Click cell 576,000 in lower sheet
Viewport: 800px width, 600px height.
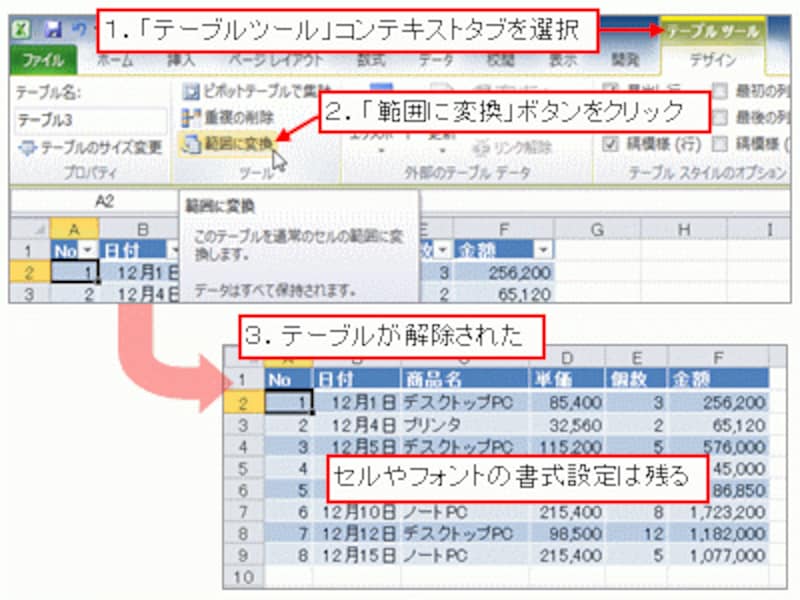pos(718,446)
